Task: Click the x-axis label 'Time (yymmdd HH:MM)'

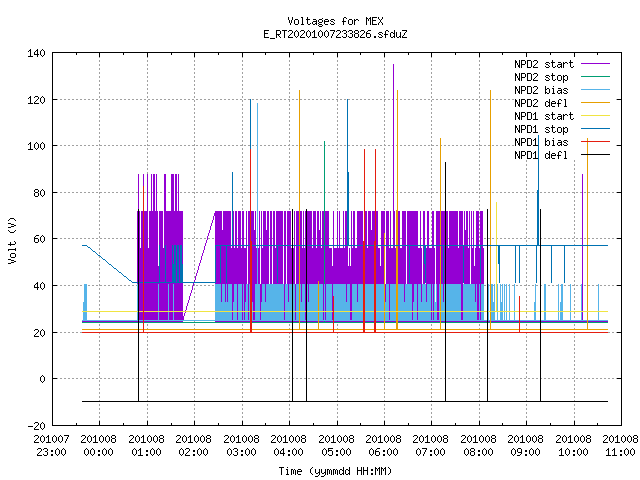Action: click(335, 471)
